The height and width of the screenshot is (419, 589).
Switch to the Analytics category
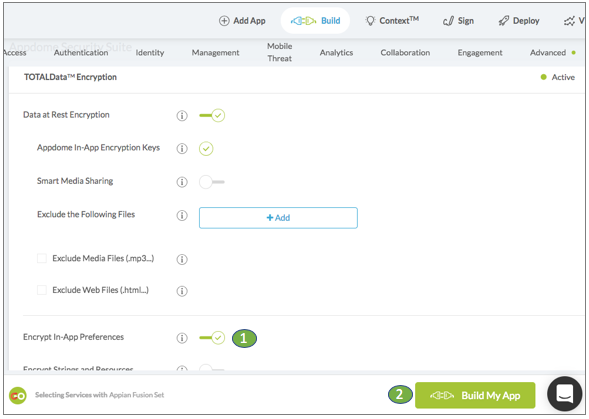336,53
